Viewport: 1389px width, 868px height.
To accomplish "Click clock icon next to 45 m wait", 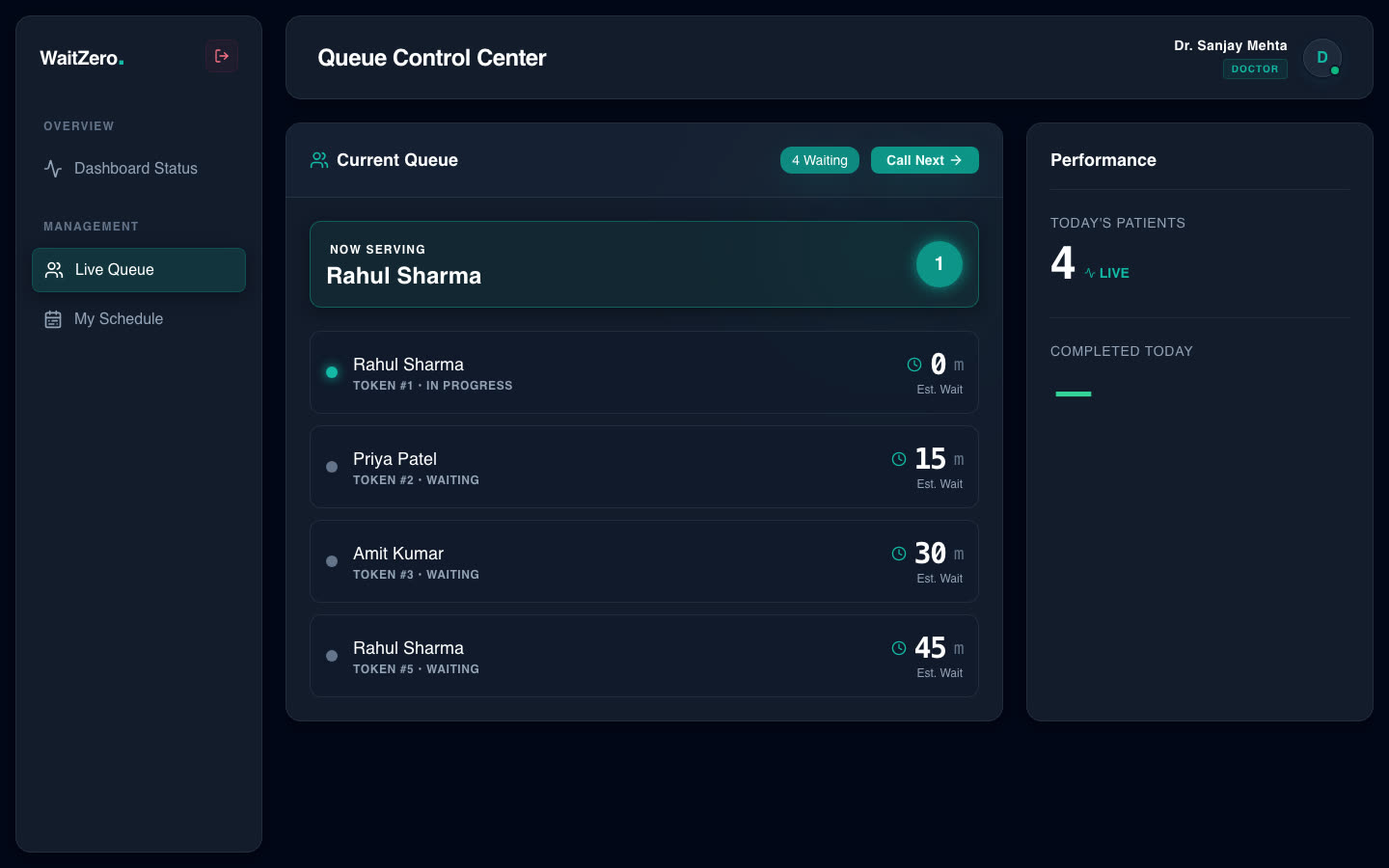I will [899, 648].
